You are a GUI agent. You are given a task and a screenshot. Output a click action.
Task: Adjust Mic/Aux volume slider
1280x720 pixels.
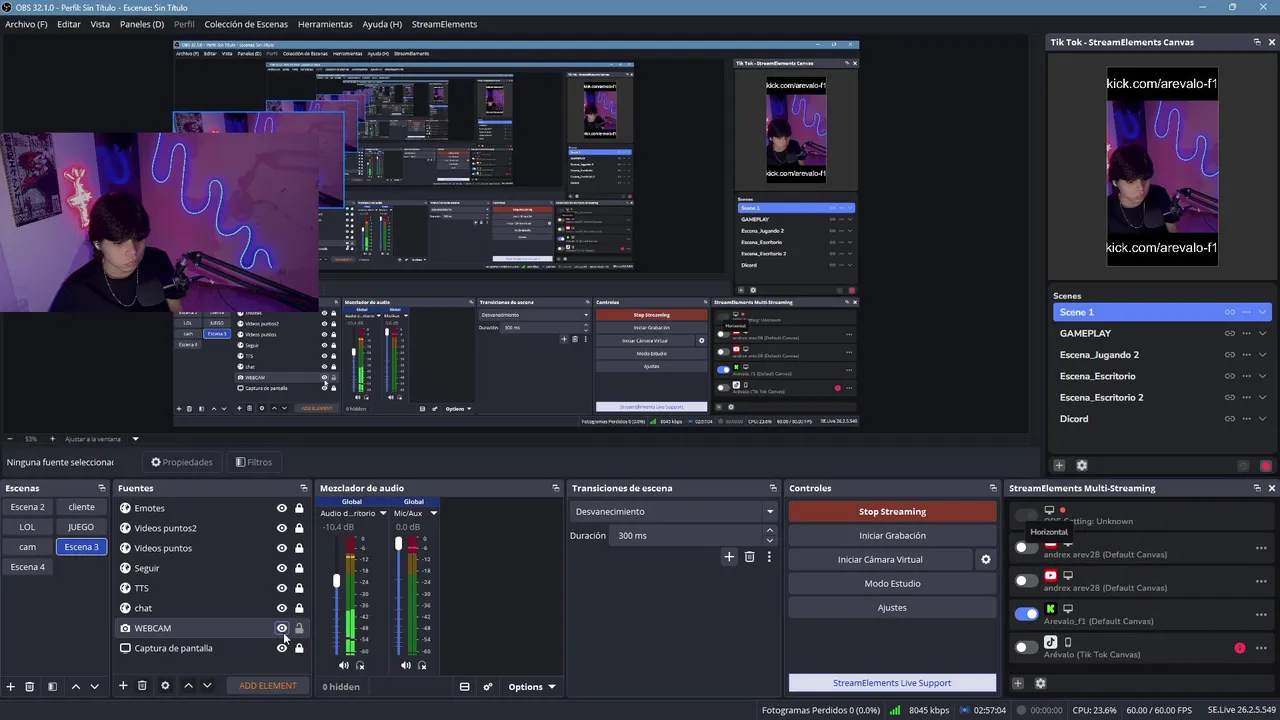coord(398,543)
